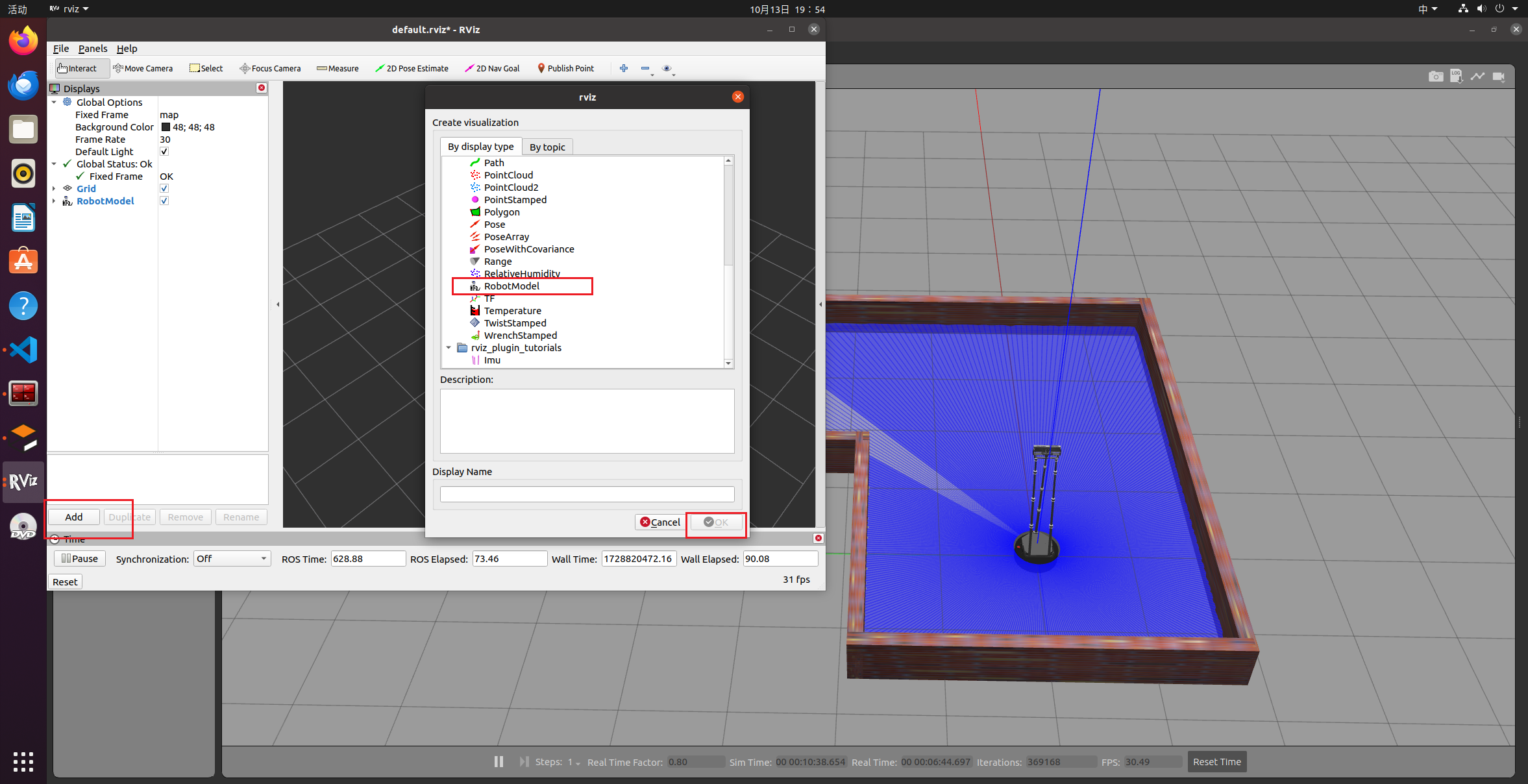Collapse the Global Status tree node
This screenshot has height=784, width=1528.
click(54, 164)
